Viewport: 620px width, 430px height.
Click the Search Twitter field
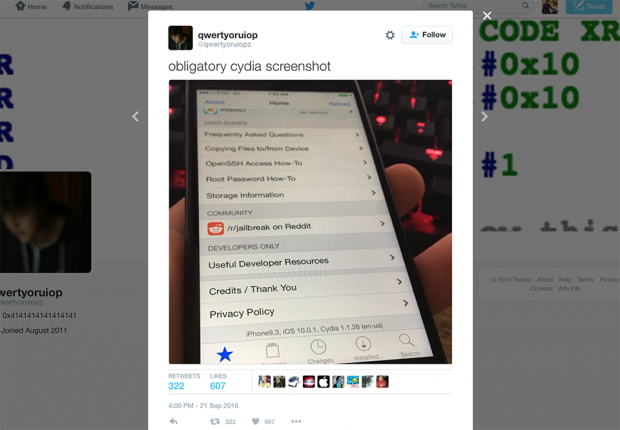coord(474,6)
